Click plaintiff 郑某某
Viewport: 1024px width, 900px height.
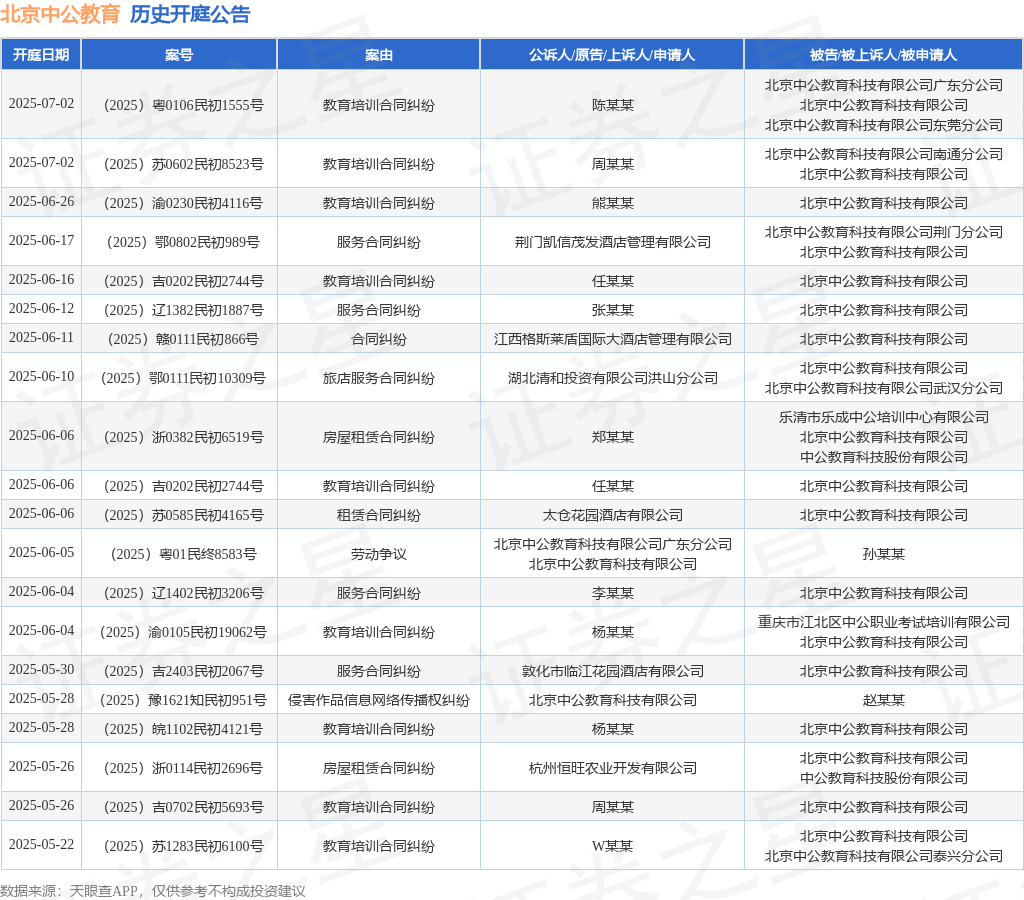tap(613, 437)
